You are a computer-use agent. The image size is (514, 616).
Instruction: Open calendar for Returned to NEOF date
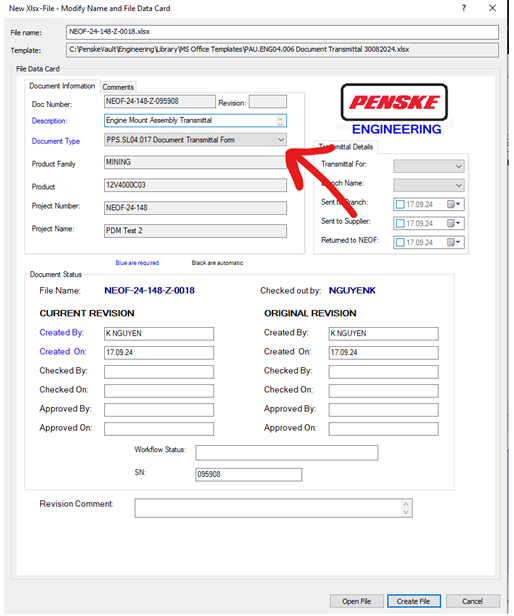[454, 242]
